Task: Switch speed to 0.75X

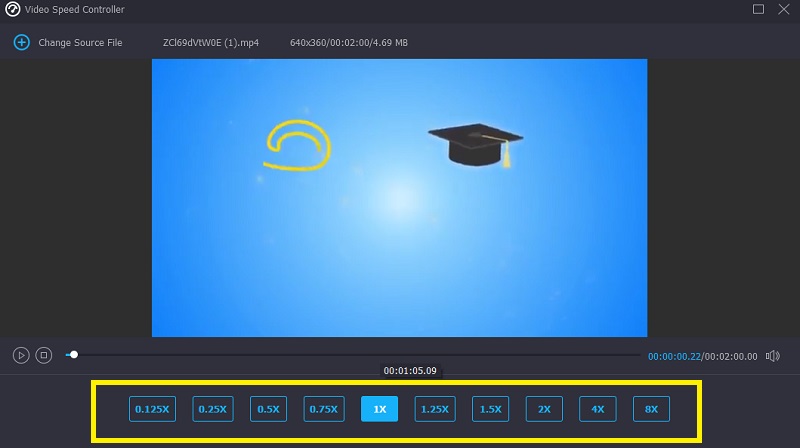Action: [323, 409]
